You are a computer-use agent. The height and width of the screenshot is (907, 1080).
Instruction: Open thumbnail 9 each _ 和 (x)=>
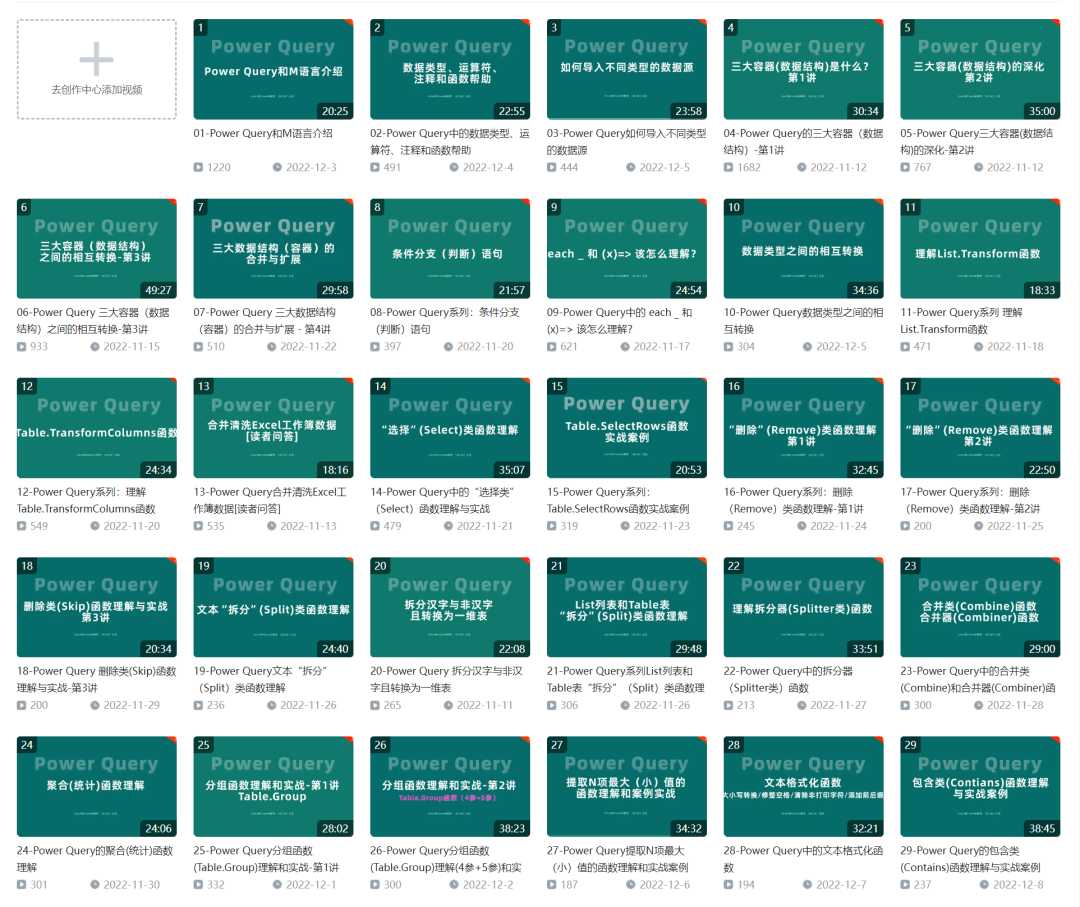pos(627,249)
